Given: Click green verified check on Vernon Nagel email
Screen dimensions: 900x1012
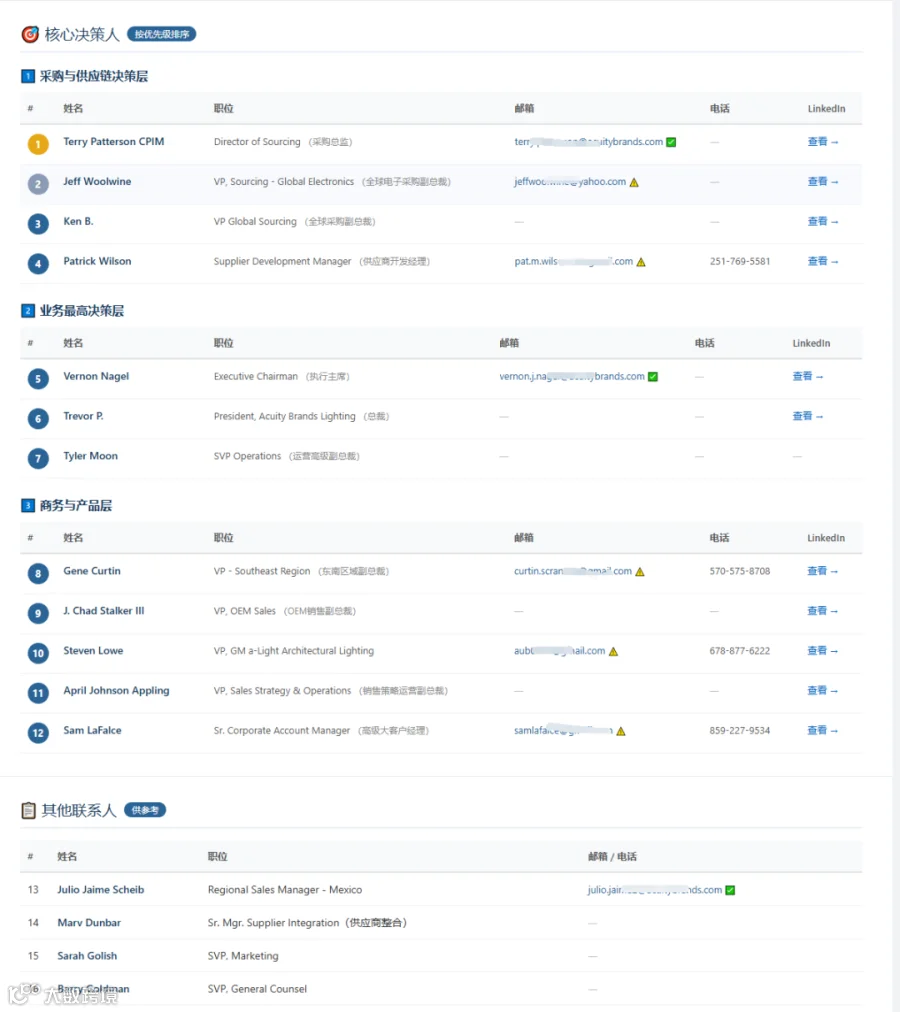Looking at the screenshot, I should pos(653,377).
